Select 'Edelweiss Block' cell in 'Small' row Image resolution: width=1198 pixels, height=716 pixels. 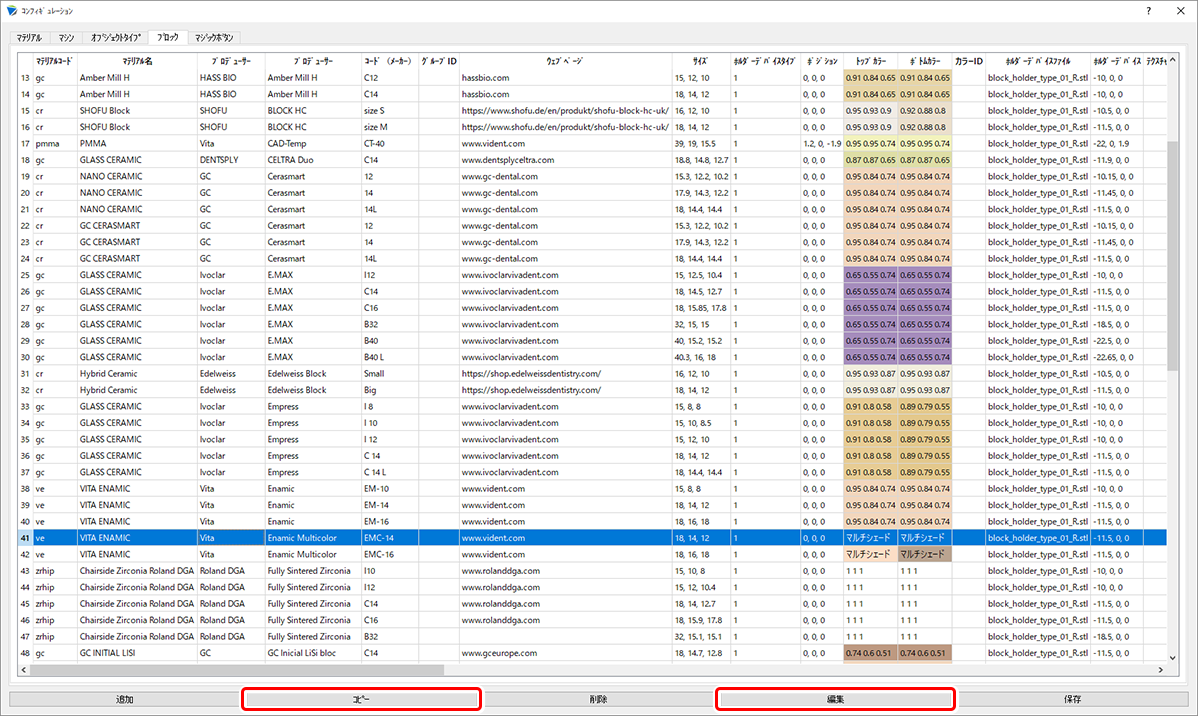pos(312,374)
